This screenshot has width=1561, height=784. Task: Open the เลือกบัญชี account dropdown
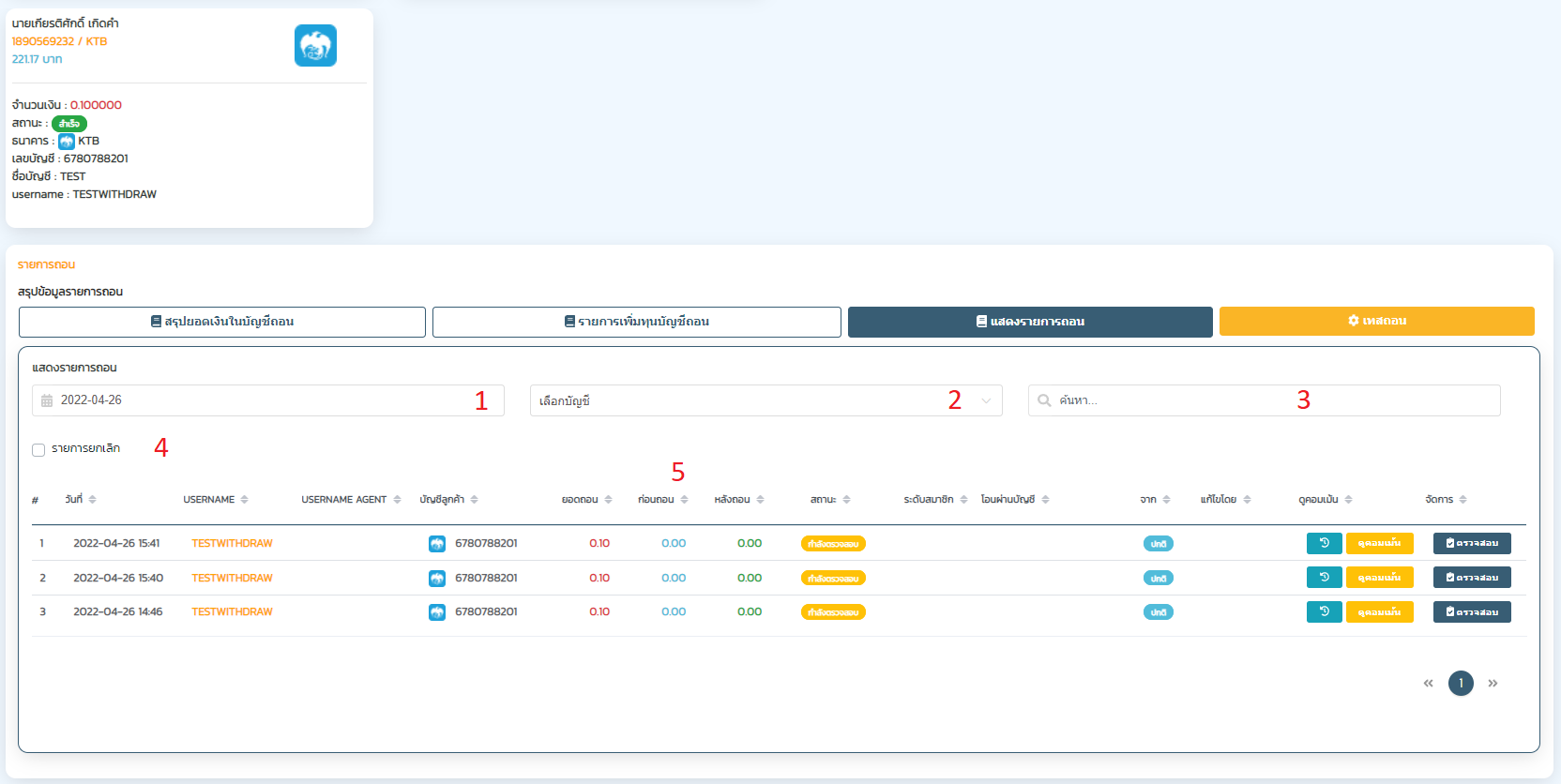(765, 400)
